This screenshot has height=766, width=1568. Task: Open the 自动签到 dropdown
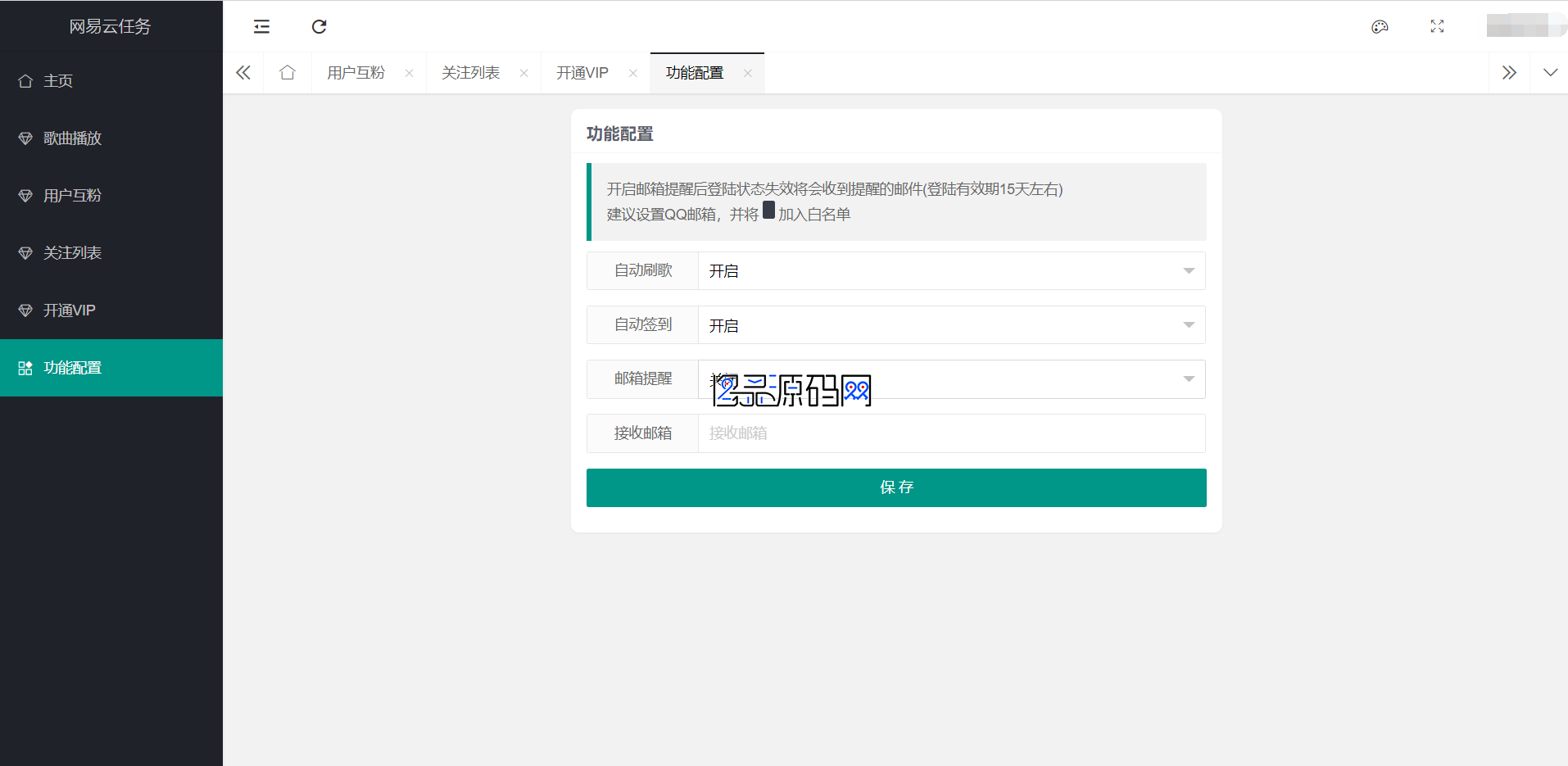pyautogui.click(x=951, y=325)
